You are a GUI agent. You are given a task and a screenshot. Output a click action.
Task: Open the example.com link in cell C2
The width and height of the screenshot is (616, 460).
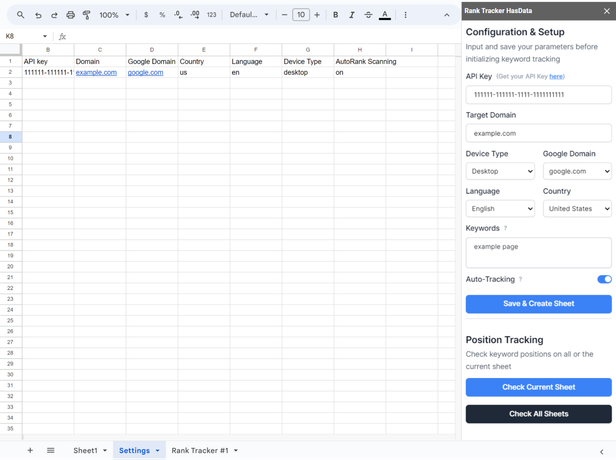[x=96, y=73]
